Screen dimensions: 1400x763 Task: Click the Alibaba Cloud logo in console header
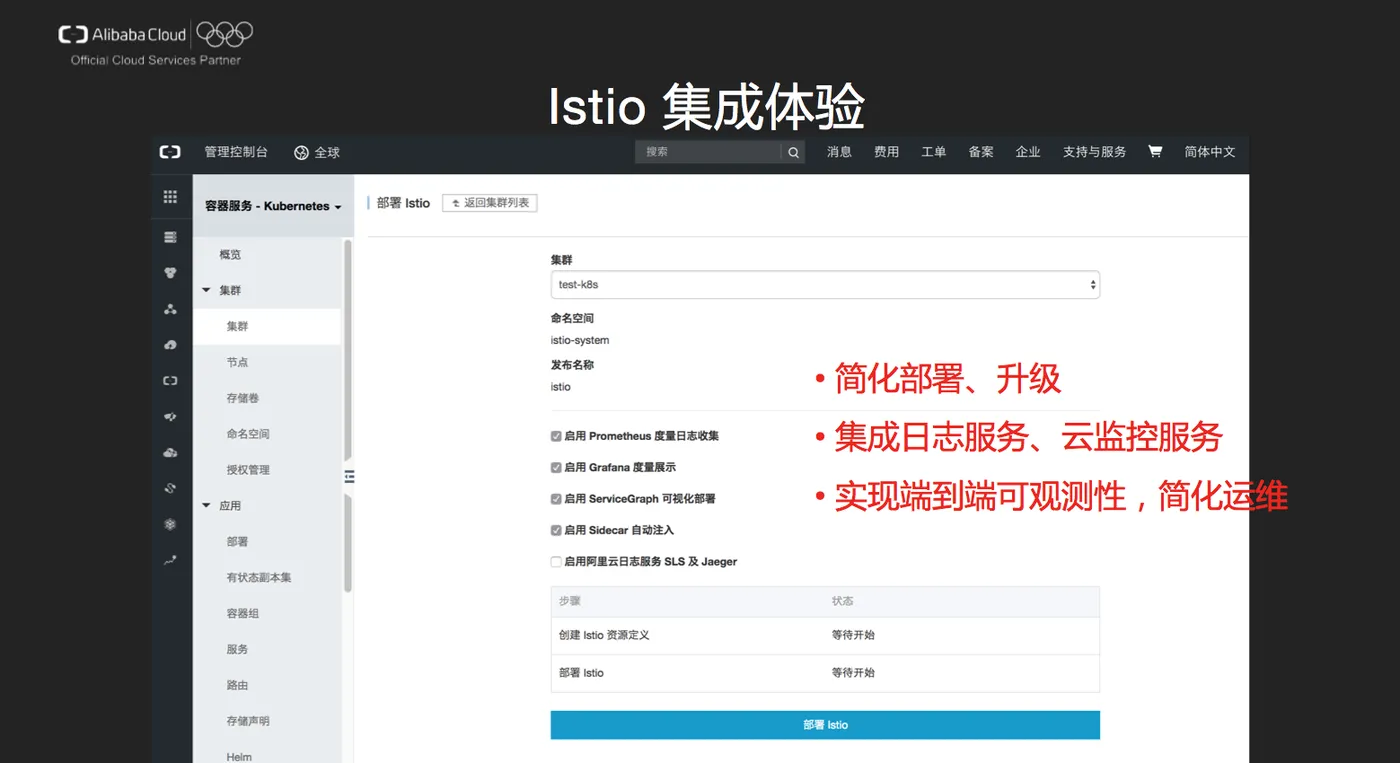tap(170, 152)
